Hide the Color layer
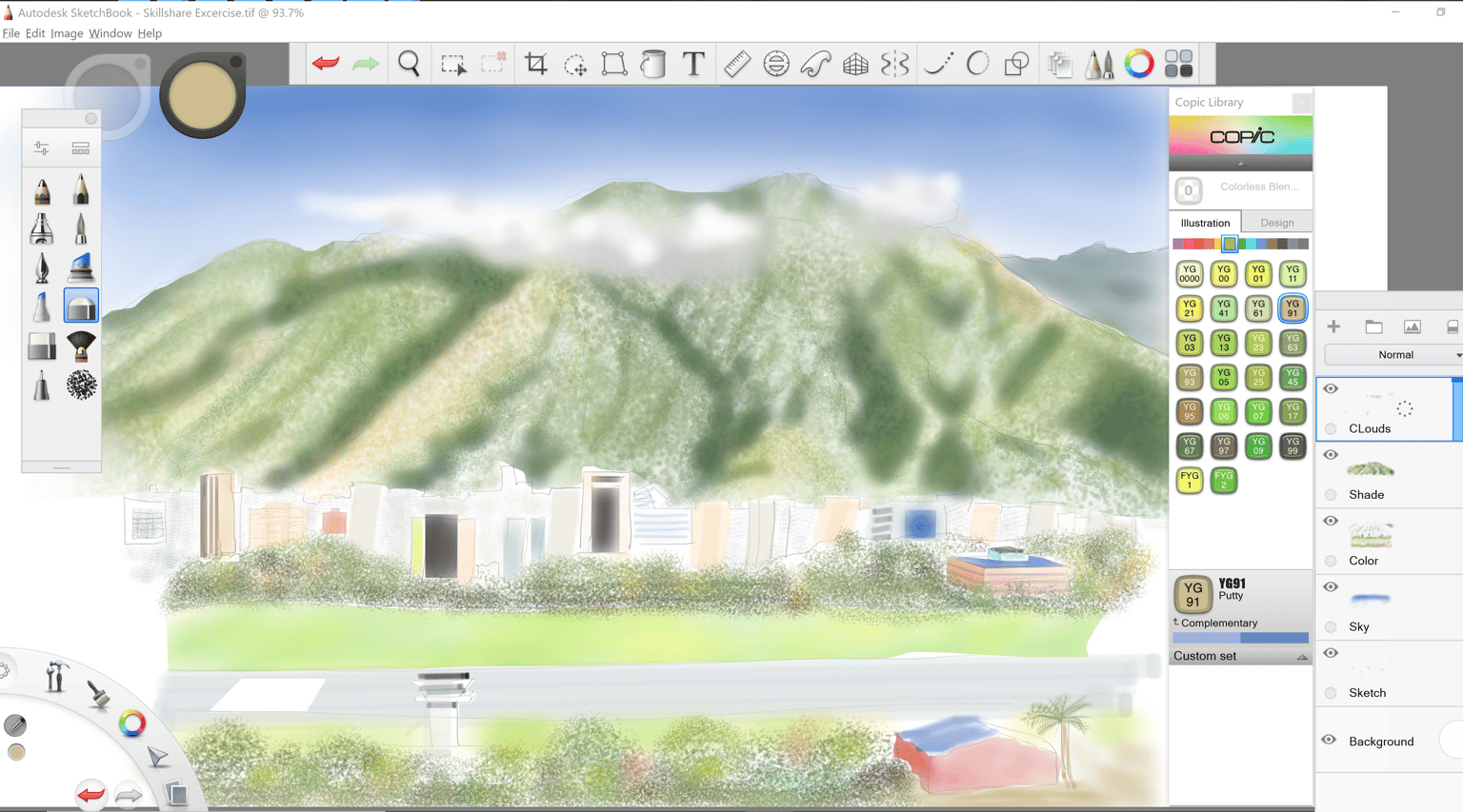The image size is (1463, 812). click(x=1331, y=521)
